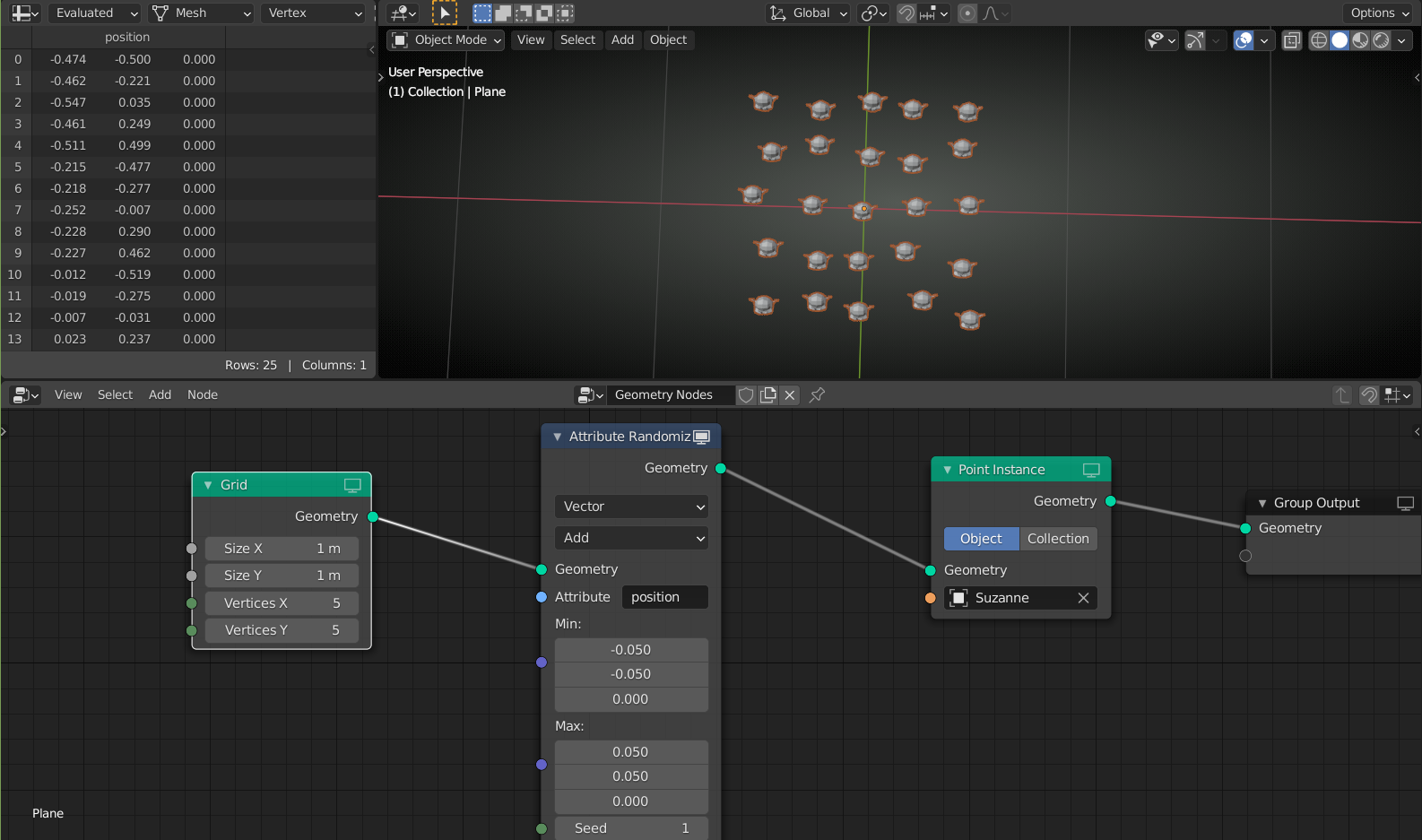
Task: Open shading options dropdown
Action: [x=1401, y=40]
